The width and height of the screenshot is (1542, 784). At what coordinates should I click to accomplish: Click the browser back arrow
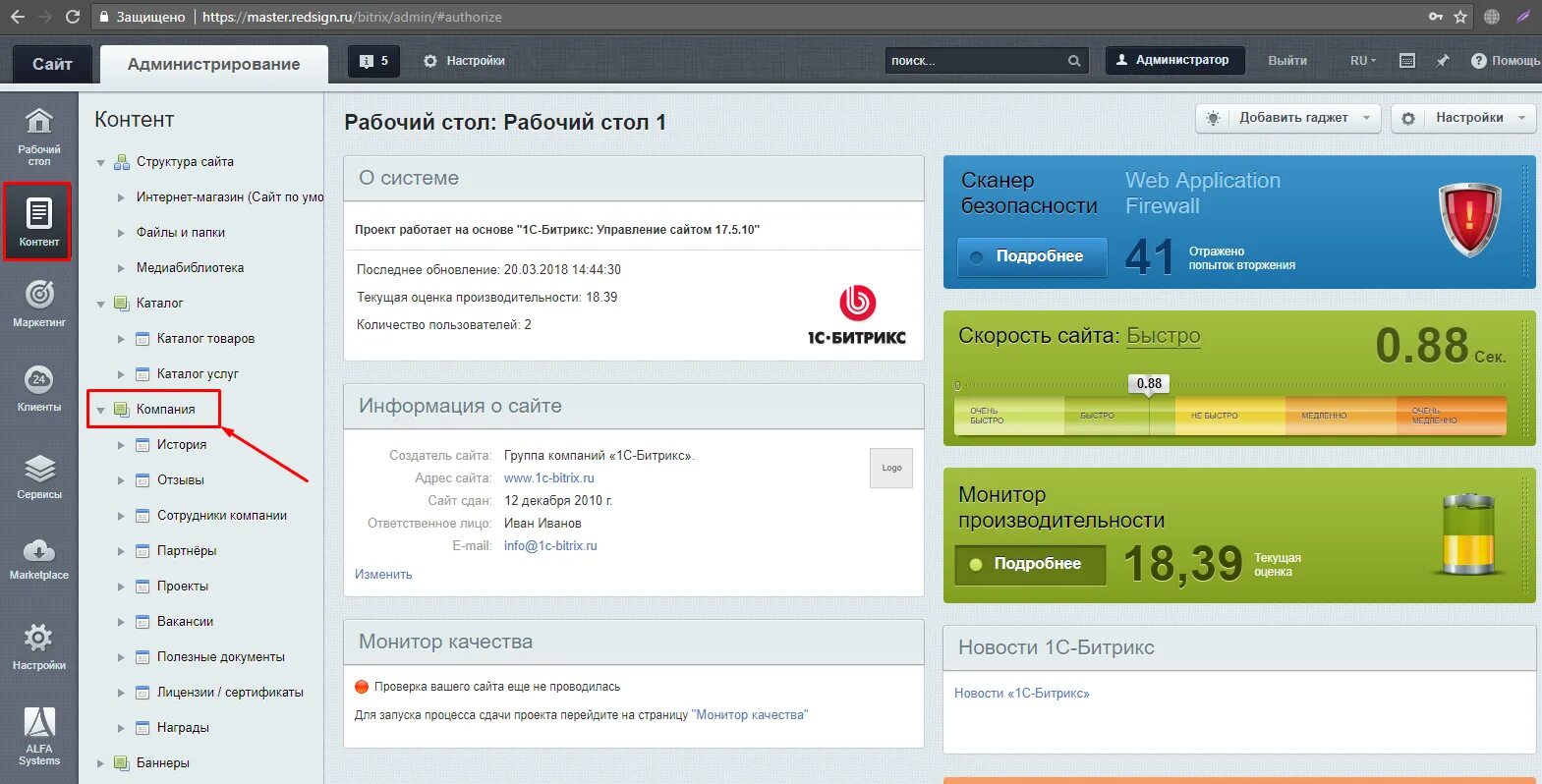(18, 17)
